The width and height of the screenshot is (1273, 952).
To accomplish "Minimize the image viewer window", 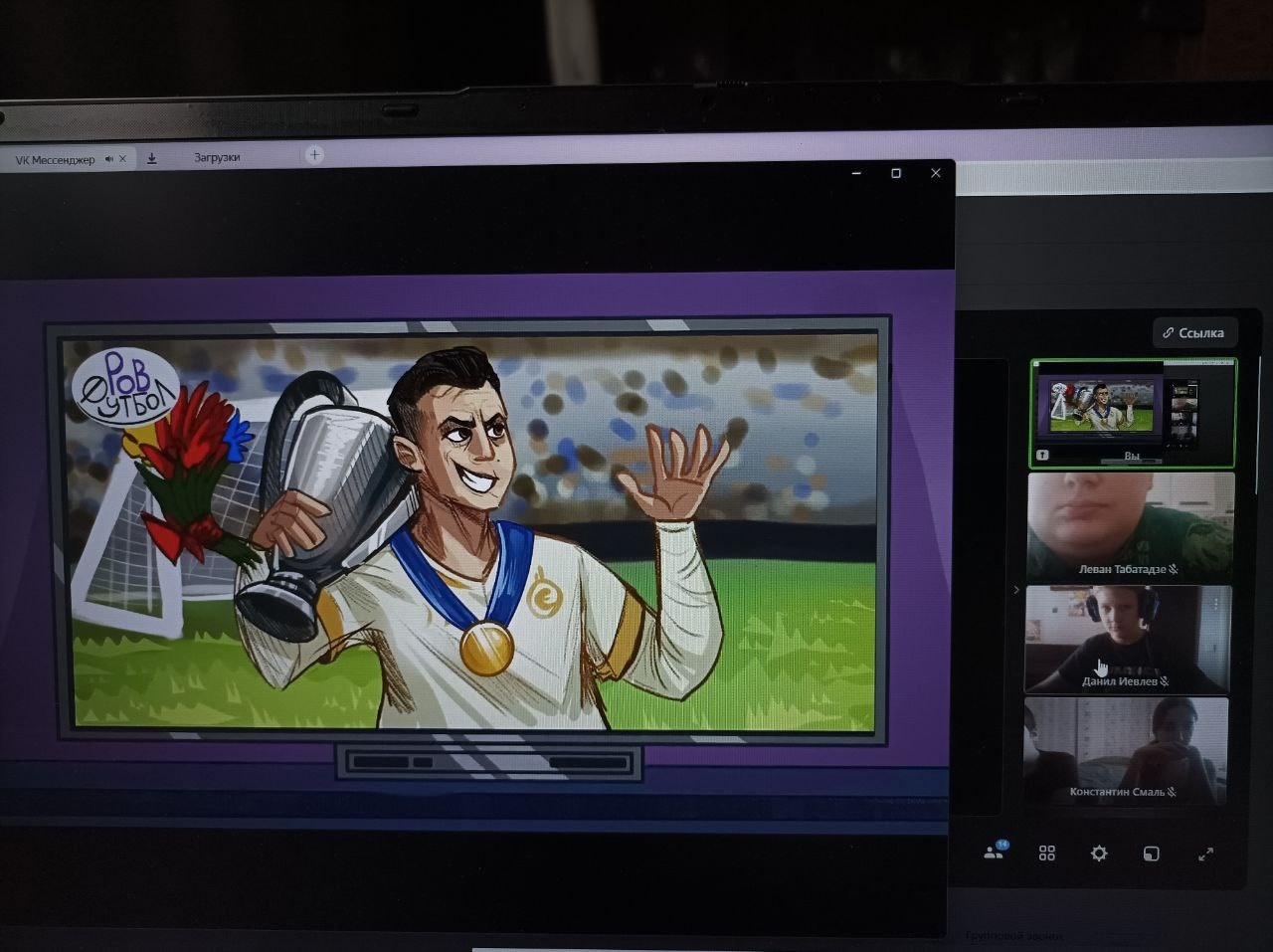I will [x=857, y=173].
